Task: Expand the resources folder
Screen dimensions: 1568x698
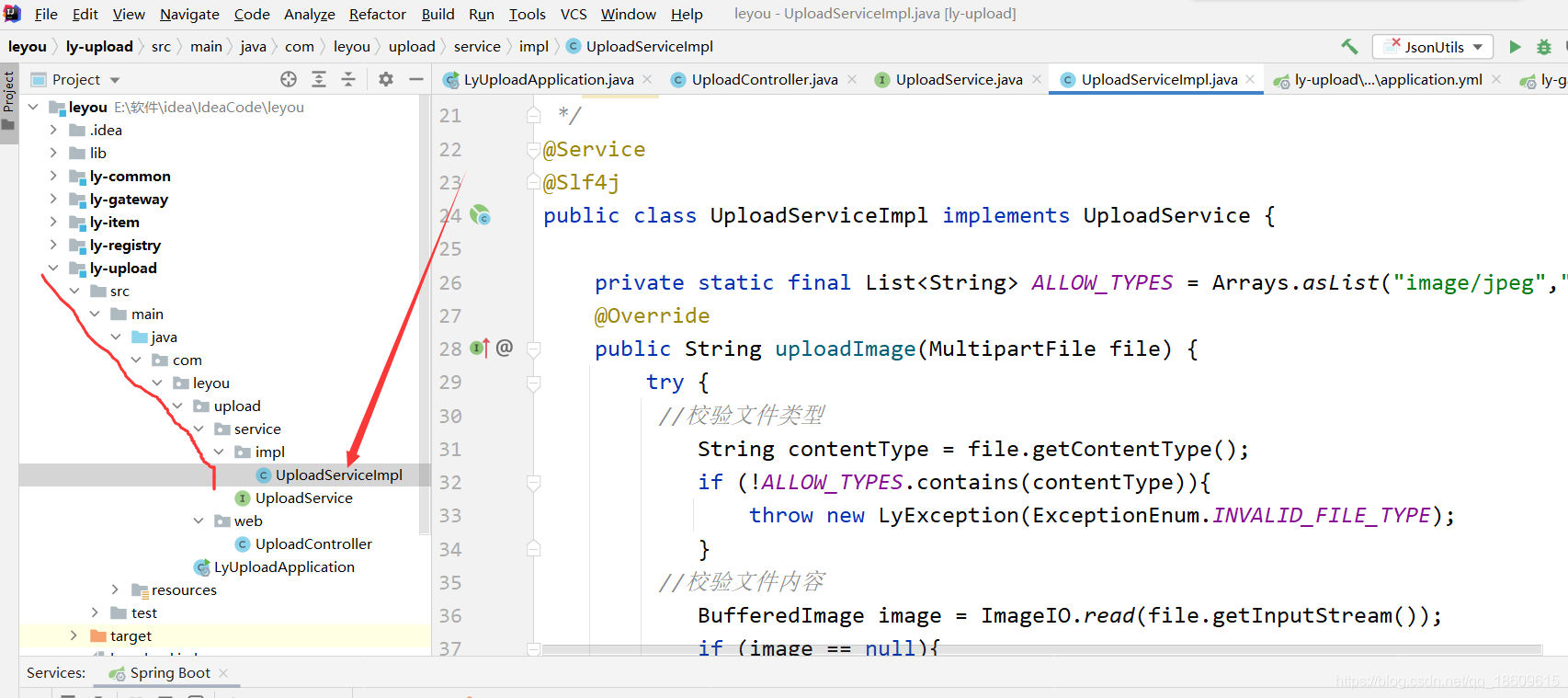Action: click(115, 589)
